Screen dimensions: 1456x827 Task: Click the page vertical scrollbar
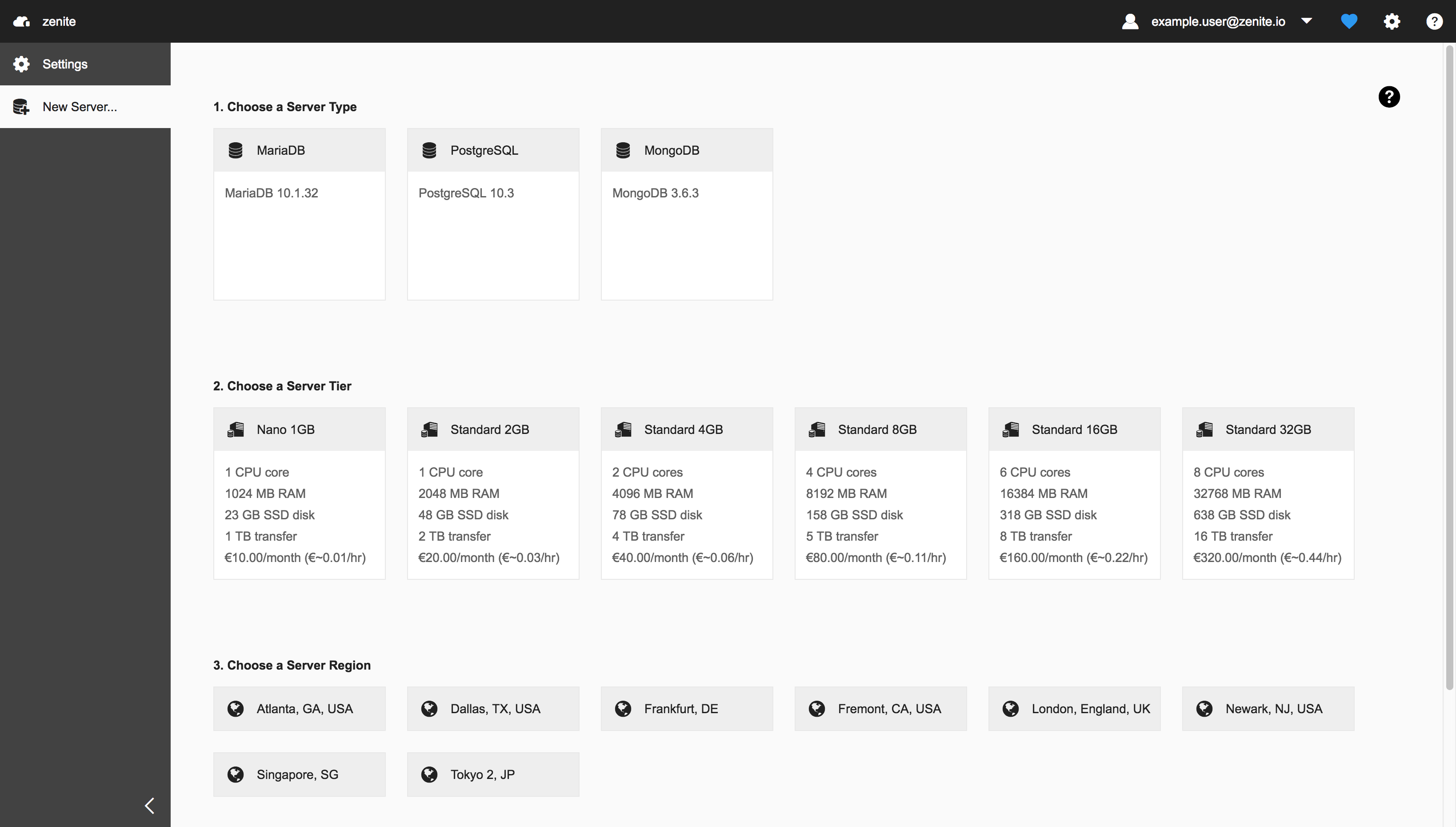coord(1449,369)
